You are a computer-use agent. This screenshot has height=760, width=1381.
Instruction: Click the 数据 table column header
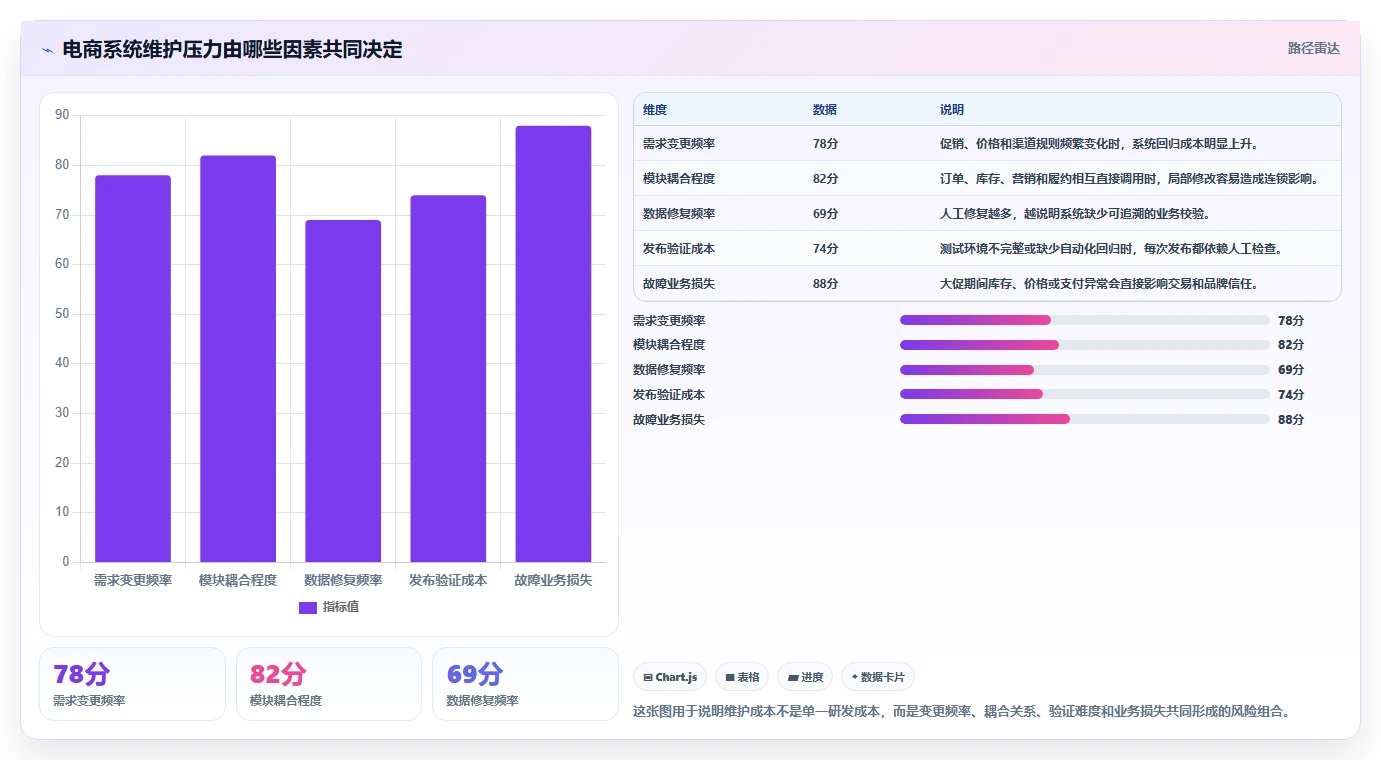tap(825, 110)
